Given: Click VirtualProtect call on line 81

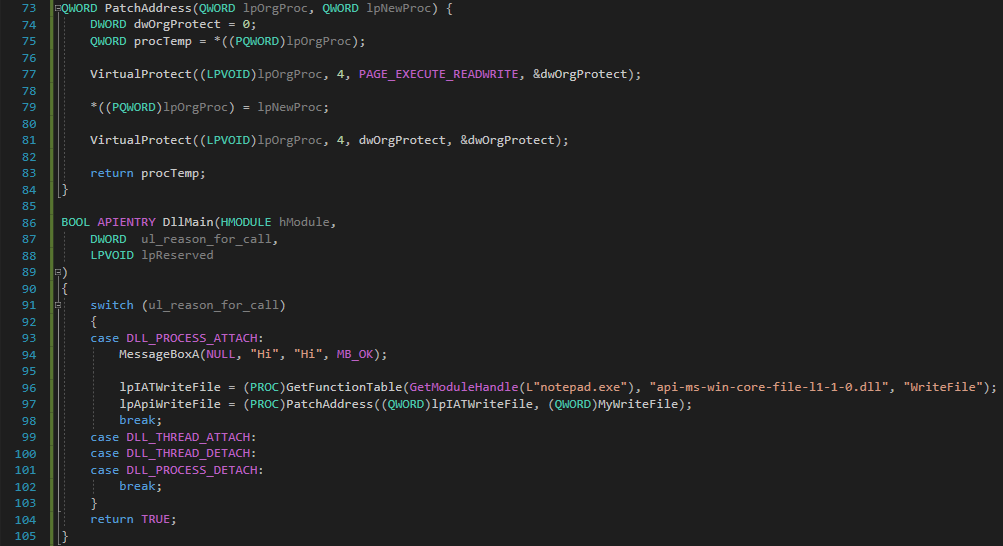Looking at the screenshot, I should click(x=141, y=140).
